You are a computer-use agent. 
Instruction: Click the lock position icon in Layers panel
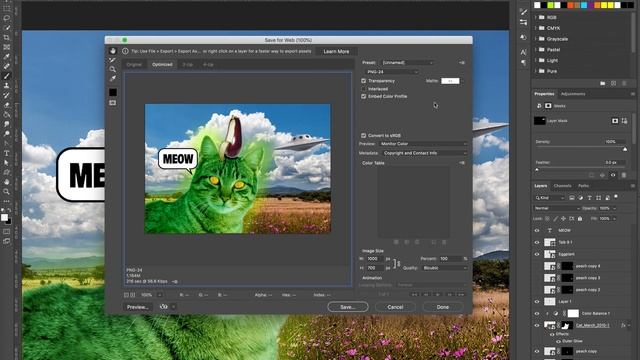(x=563, y=219)
